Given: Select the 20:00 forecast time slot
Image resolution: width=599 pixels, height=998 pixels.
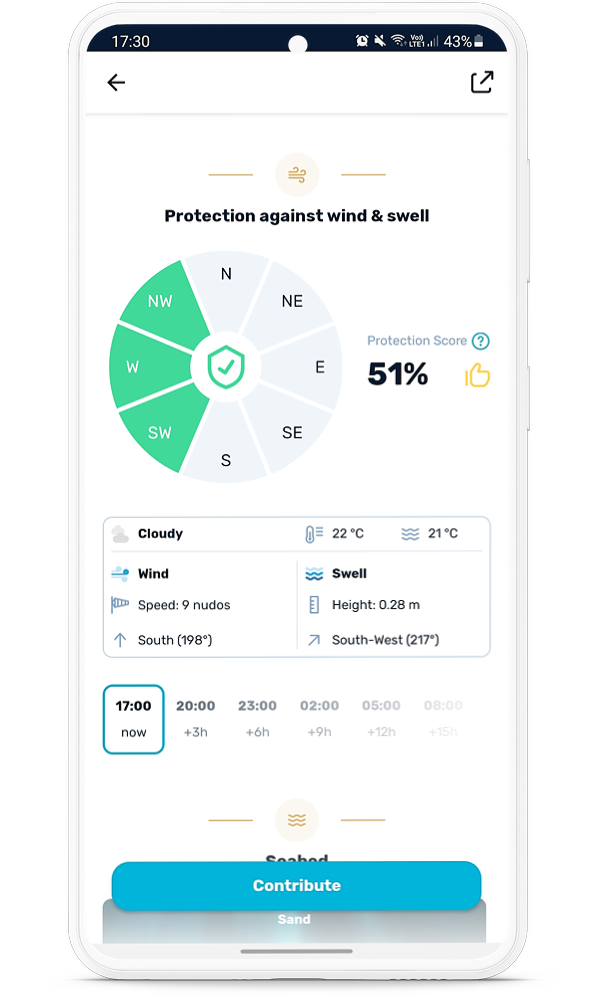Looking at the screenshot, I should coord(197,715).
